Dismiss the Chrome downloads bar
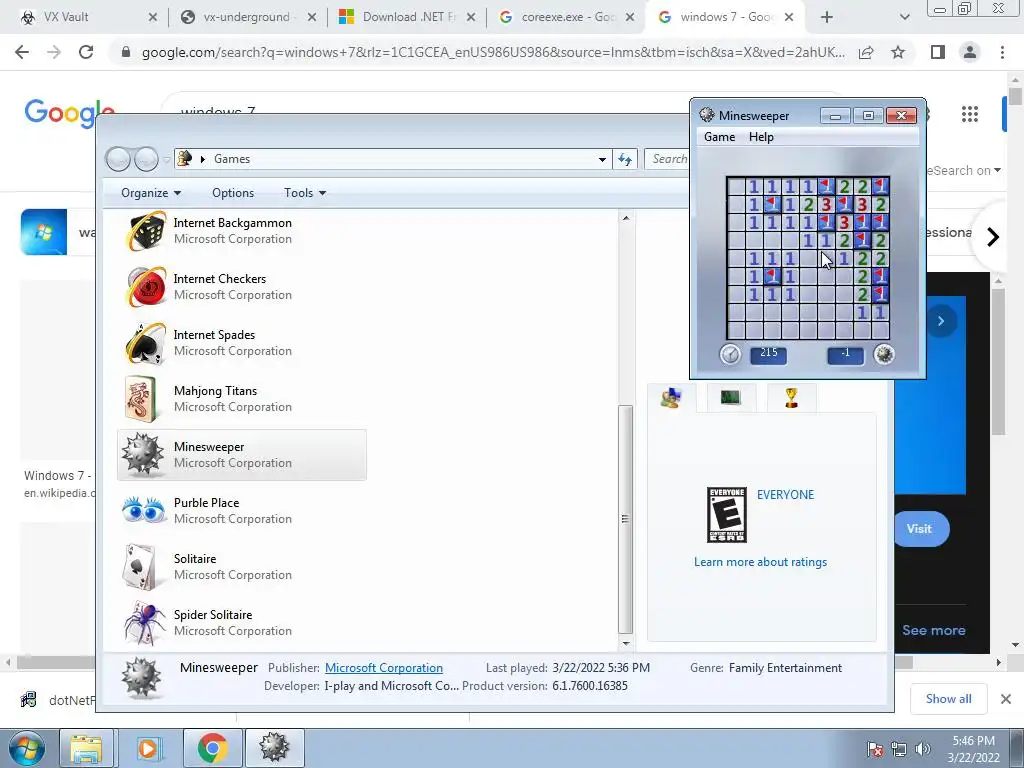The image size is (1024, 768). click(1006, 699)
